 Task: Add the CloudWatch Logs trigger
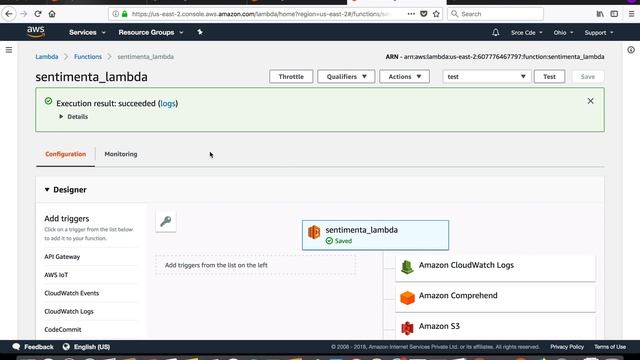pos(69,311)
